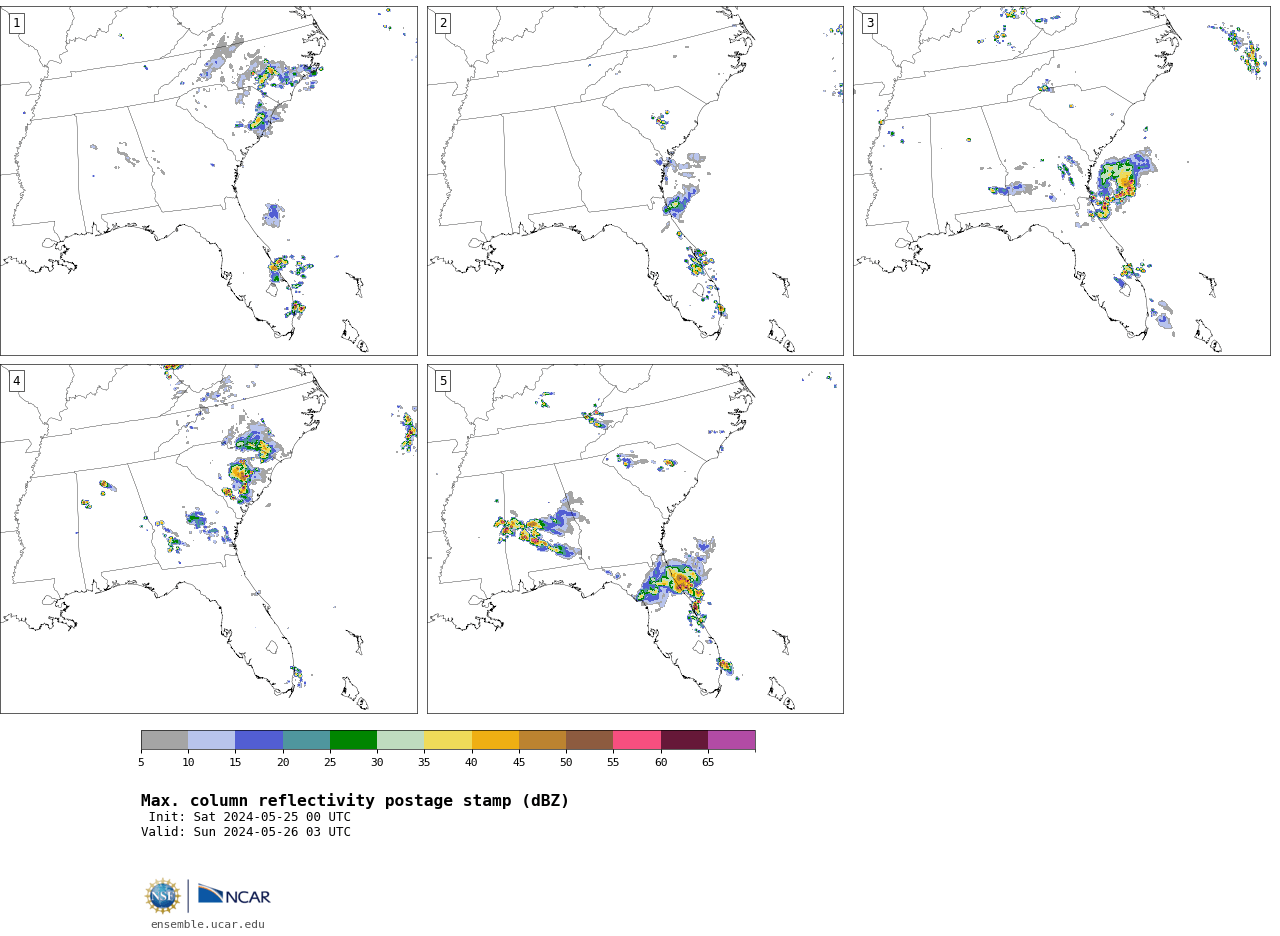Click the NCAR logo
The image size is (1280, 936).
[234, 895]
